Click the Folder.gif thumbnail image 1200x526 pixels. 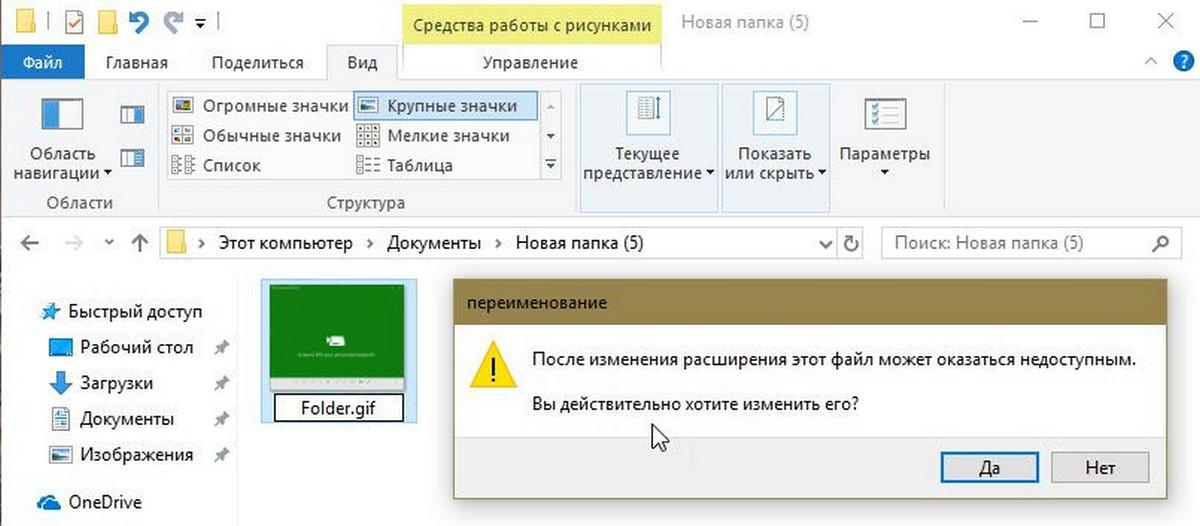pyautogui.click(x=338, y=337)
